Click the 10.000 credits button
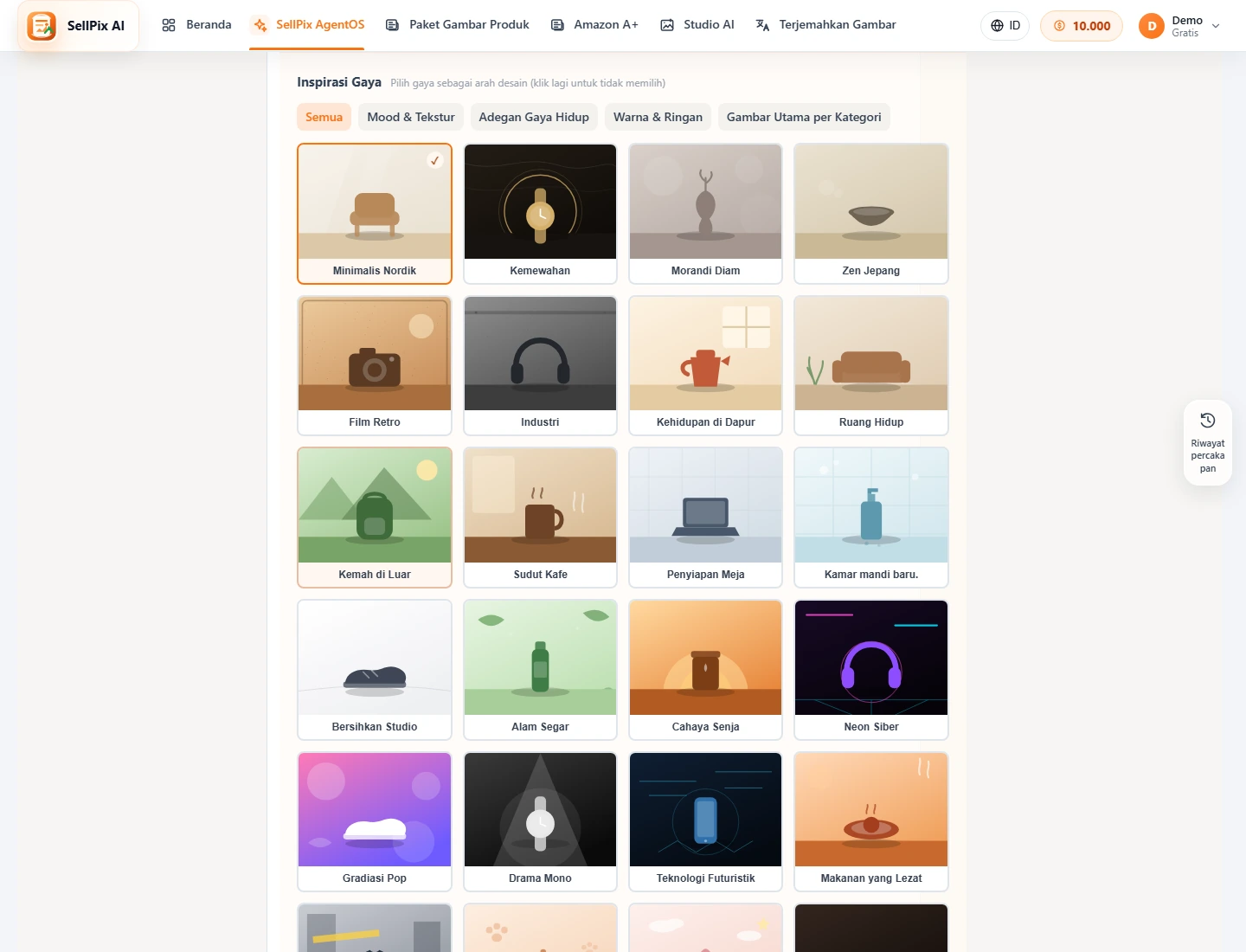Viewport: 1246px width, 952px height. [1082, 26]
